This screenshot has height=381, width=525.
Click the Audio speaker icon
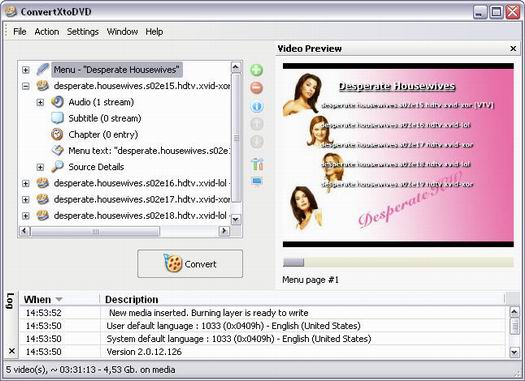click(x=57, y=102)
